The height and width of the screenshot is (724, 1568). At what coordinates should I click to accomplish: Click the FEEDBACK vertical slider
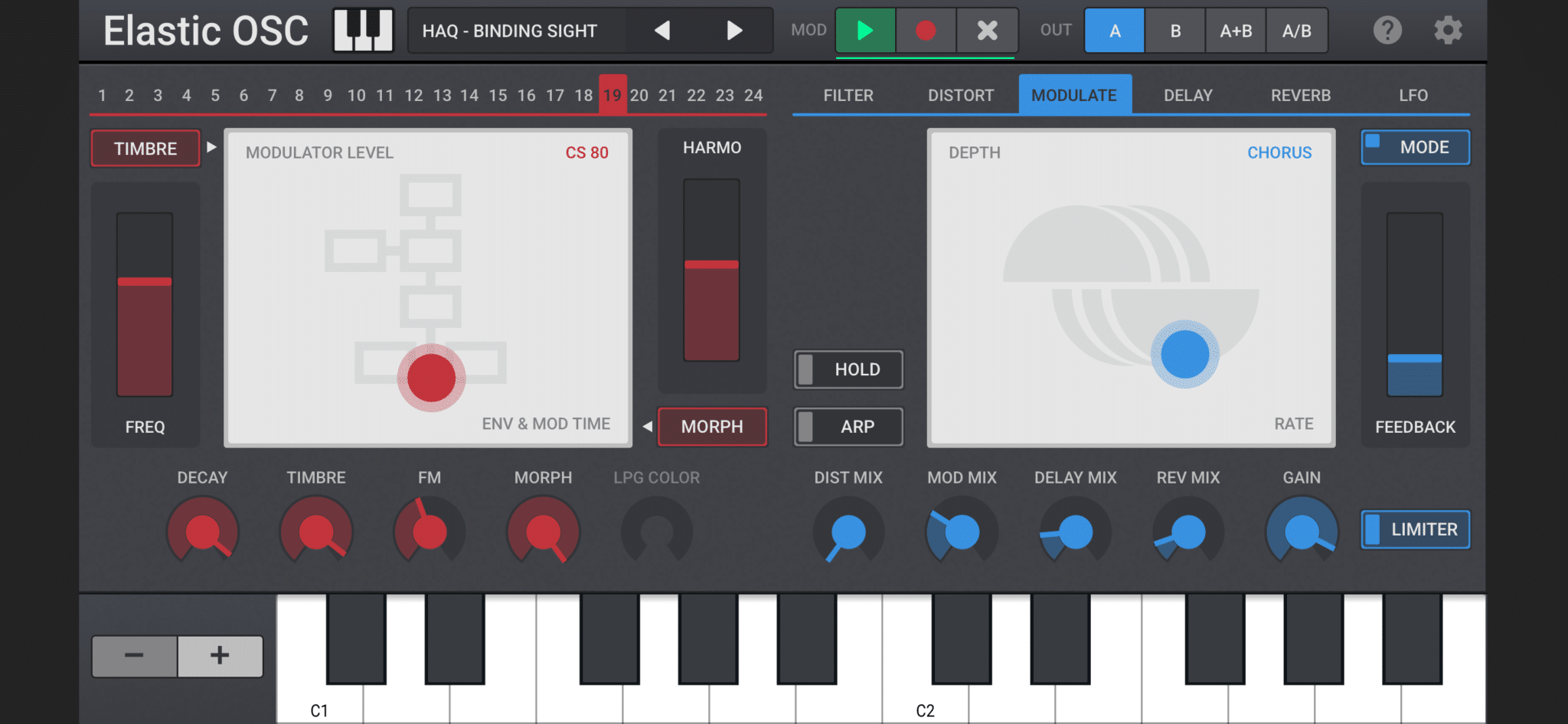[1414, 304]
